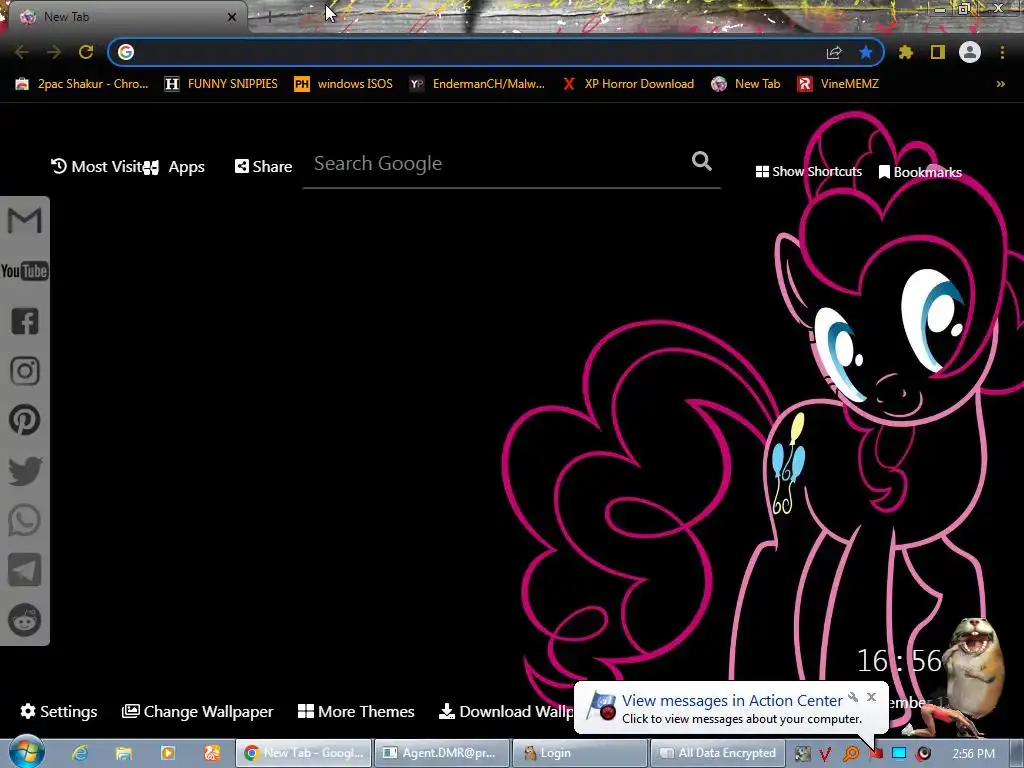Launch Internet Explorer from taskbar
The height and width of the screenshot is (768, 1024).
click(80, 753)
